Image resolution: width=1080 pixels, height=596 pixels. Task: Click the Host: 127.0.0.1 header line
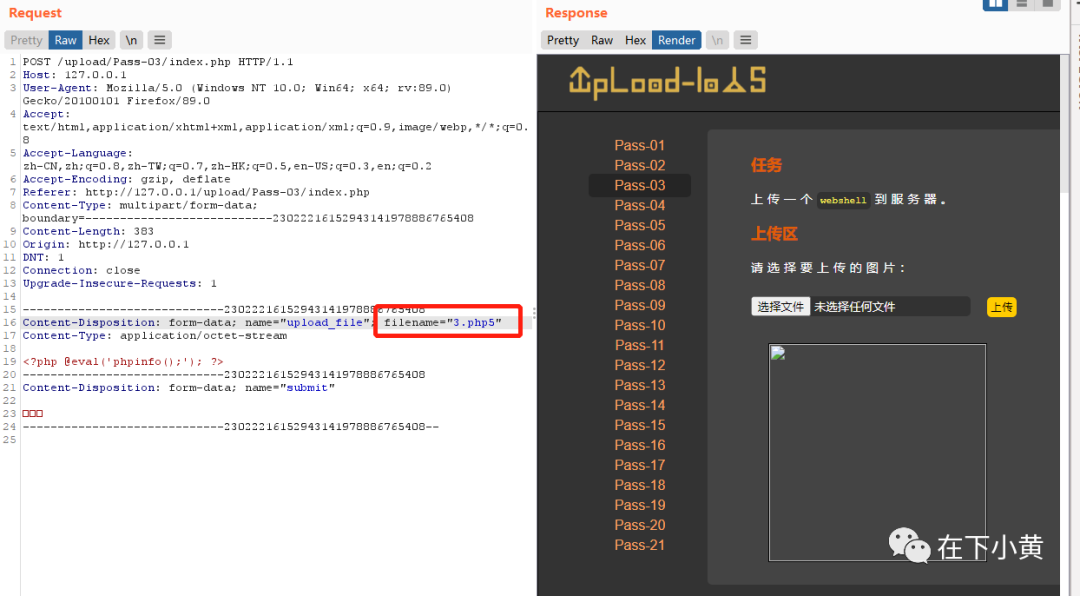[74, 75]
